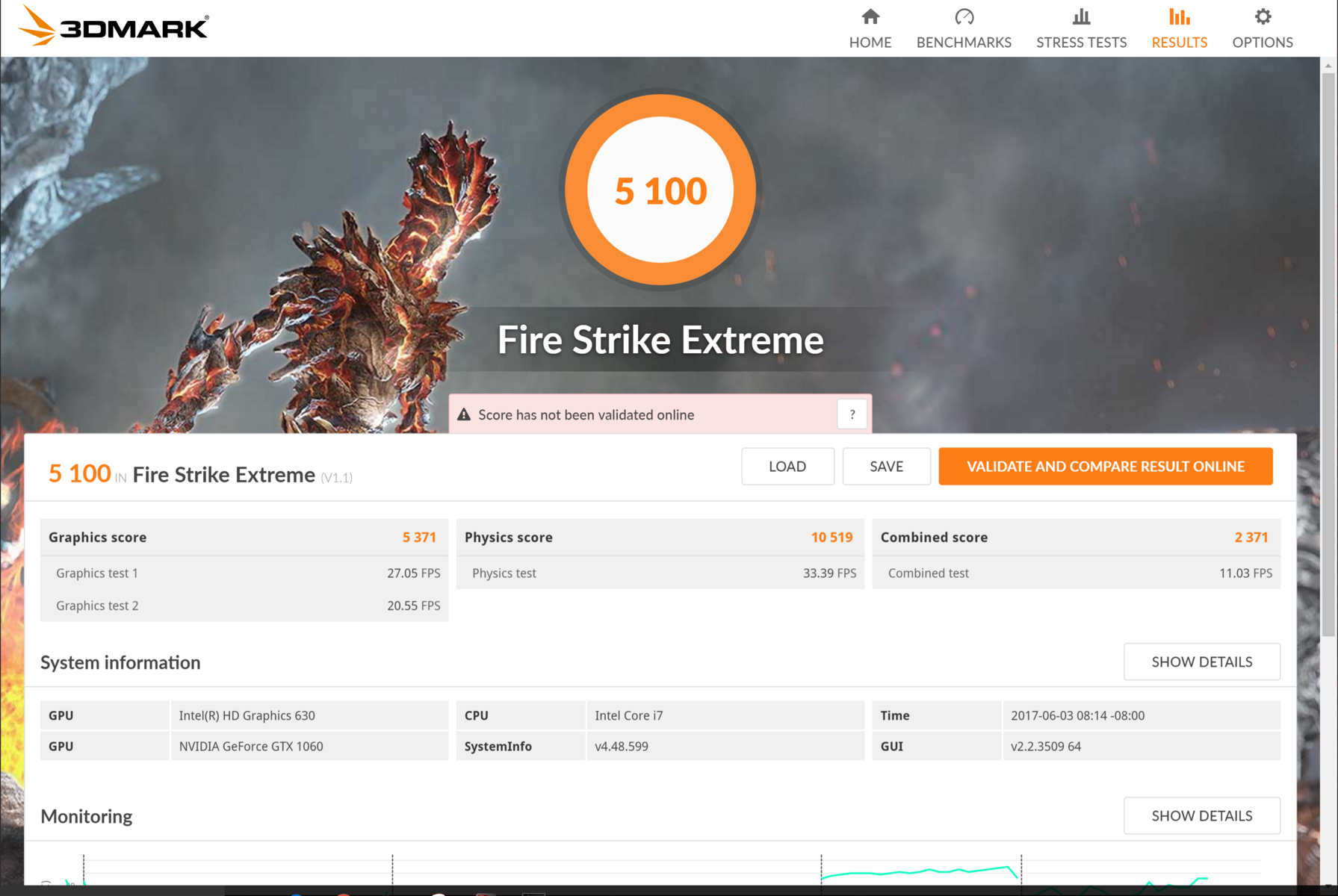Click 'Intel(R) HD Graphics 630' GPU value
The height and width of the screenshot is (896, 1338).
[x=247, y=715]
